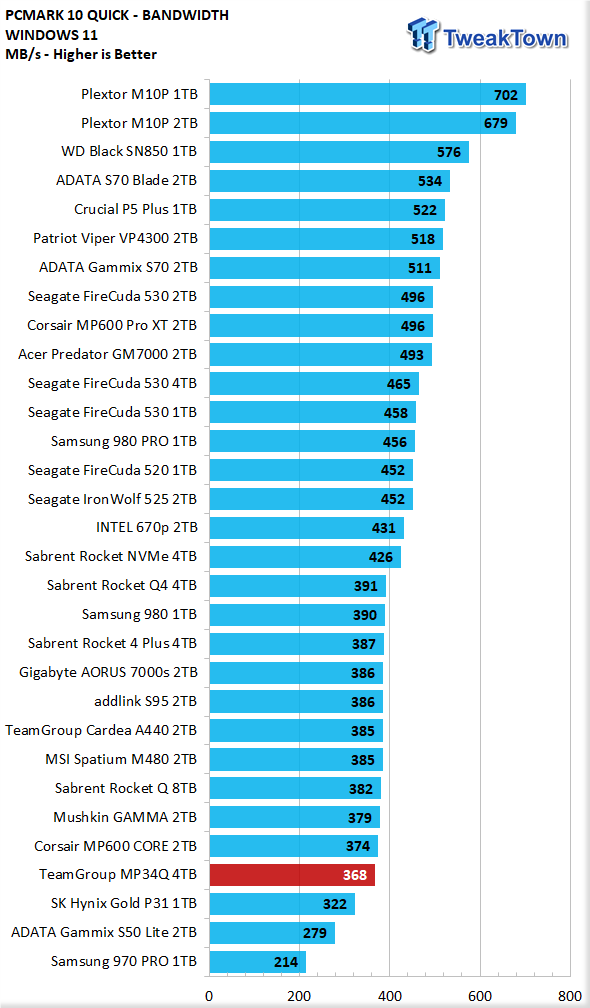The height and width of the screenshot is (1008, 590).
Task: Click the MB/s Higher is Better subtitle
Action: [x=81, y=55]
